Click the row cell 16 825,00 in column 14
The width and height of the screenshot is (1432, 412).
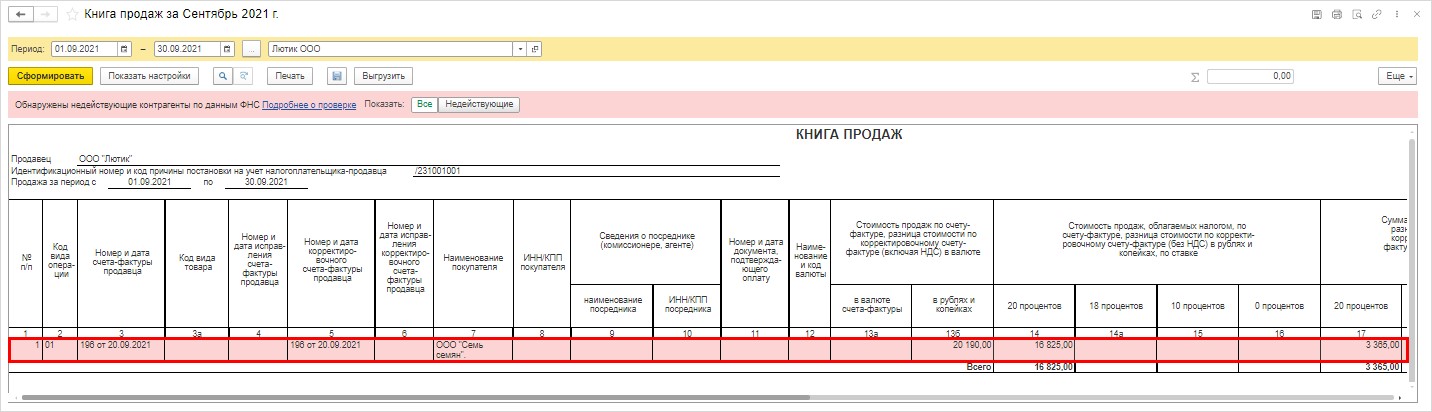1034,350
